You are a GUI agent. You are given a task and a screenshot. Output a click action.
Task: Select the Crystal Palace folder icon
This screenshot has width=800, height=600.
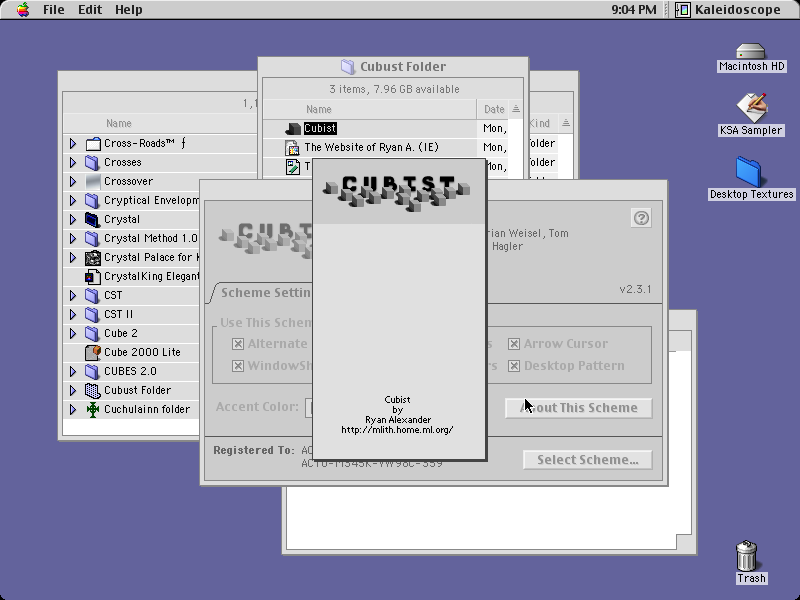pos(93,258)
